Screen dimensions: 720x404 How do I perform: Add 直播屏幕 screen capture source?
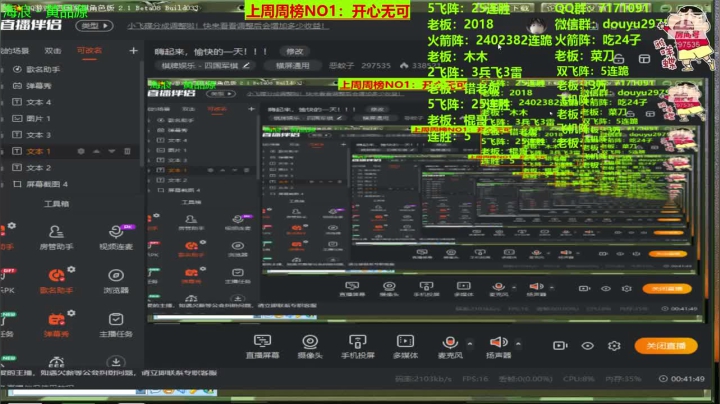tap(262, 346)
